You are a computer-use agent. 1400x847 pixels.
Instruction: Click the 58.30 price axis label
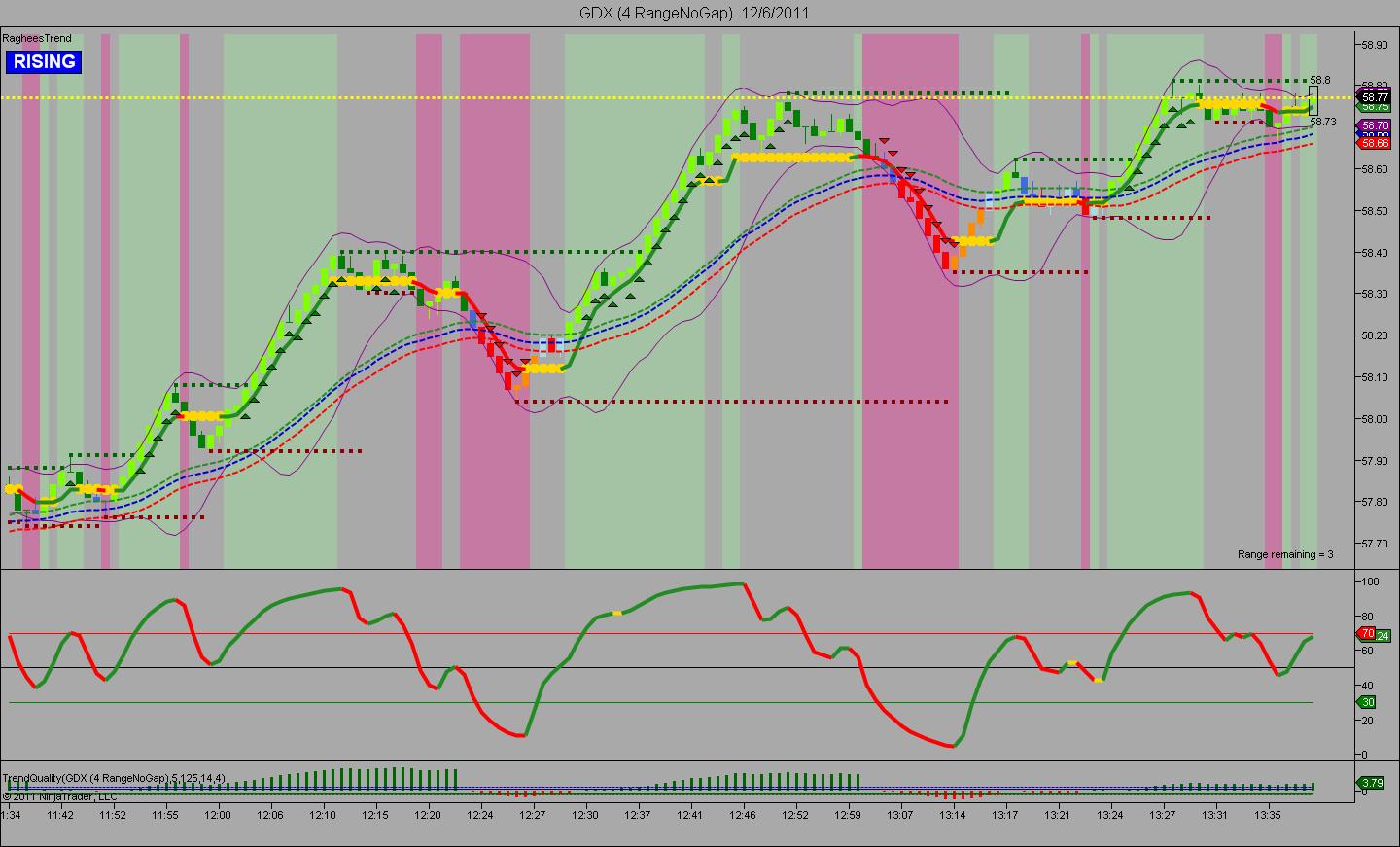pyautogui.click(x=1375, y=295)
